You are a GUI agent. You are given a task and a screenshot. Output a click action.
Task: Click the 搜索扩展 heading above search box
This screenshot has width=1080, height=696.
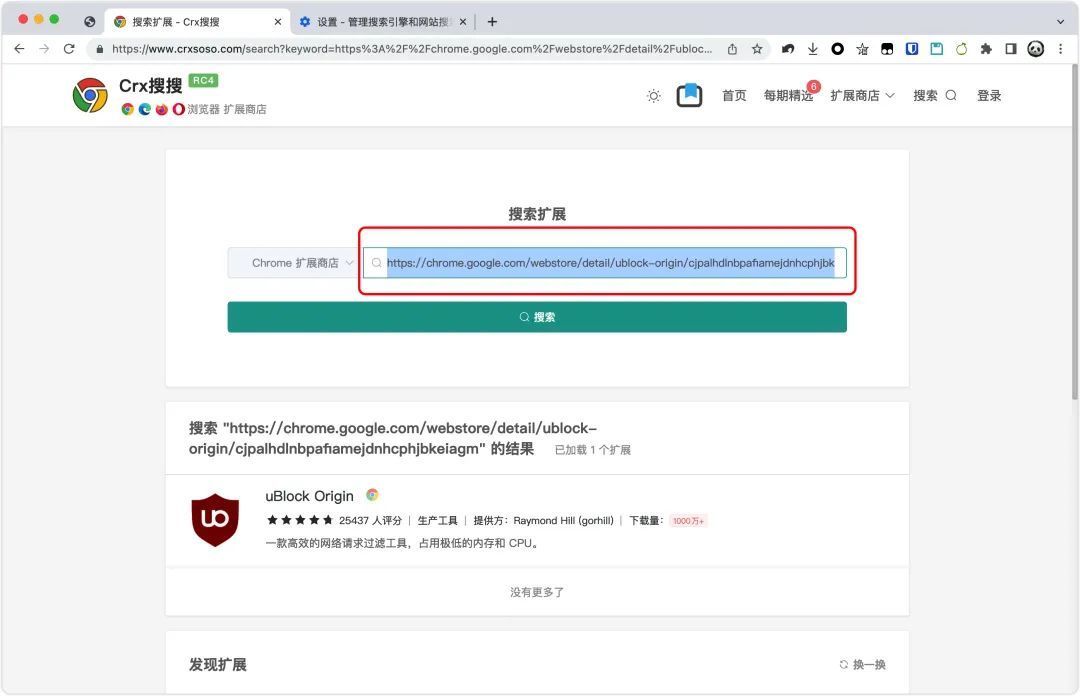tap(537, 214)
